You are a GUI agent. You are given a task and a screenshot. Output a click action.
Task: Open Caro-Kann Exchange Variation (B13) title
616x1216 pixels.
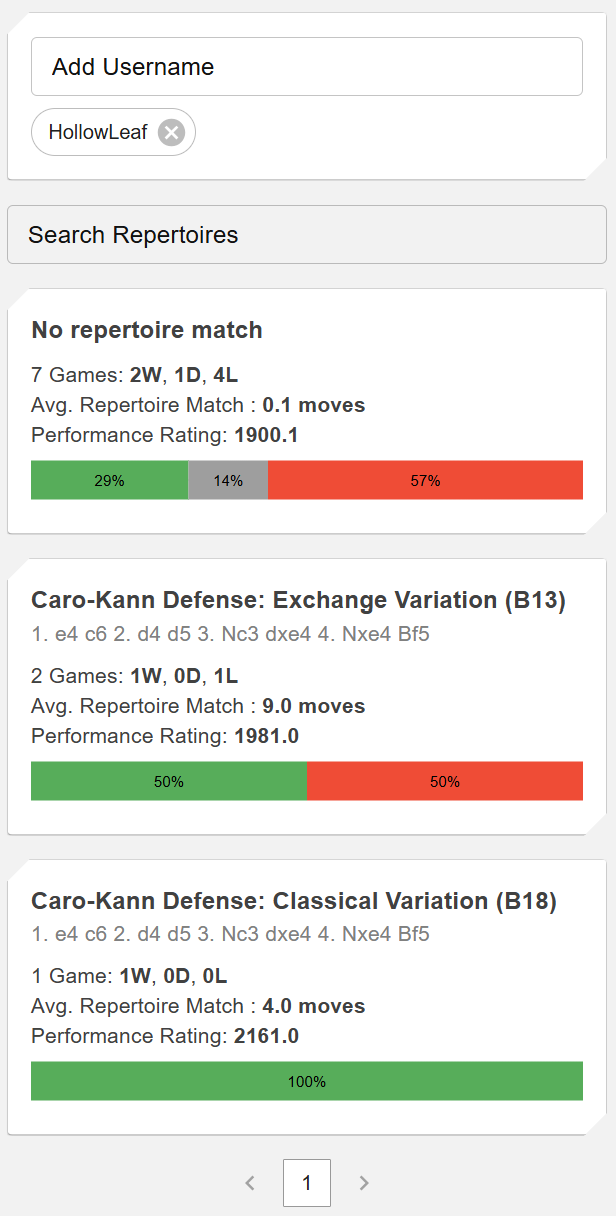click(298, 600)
